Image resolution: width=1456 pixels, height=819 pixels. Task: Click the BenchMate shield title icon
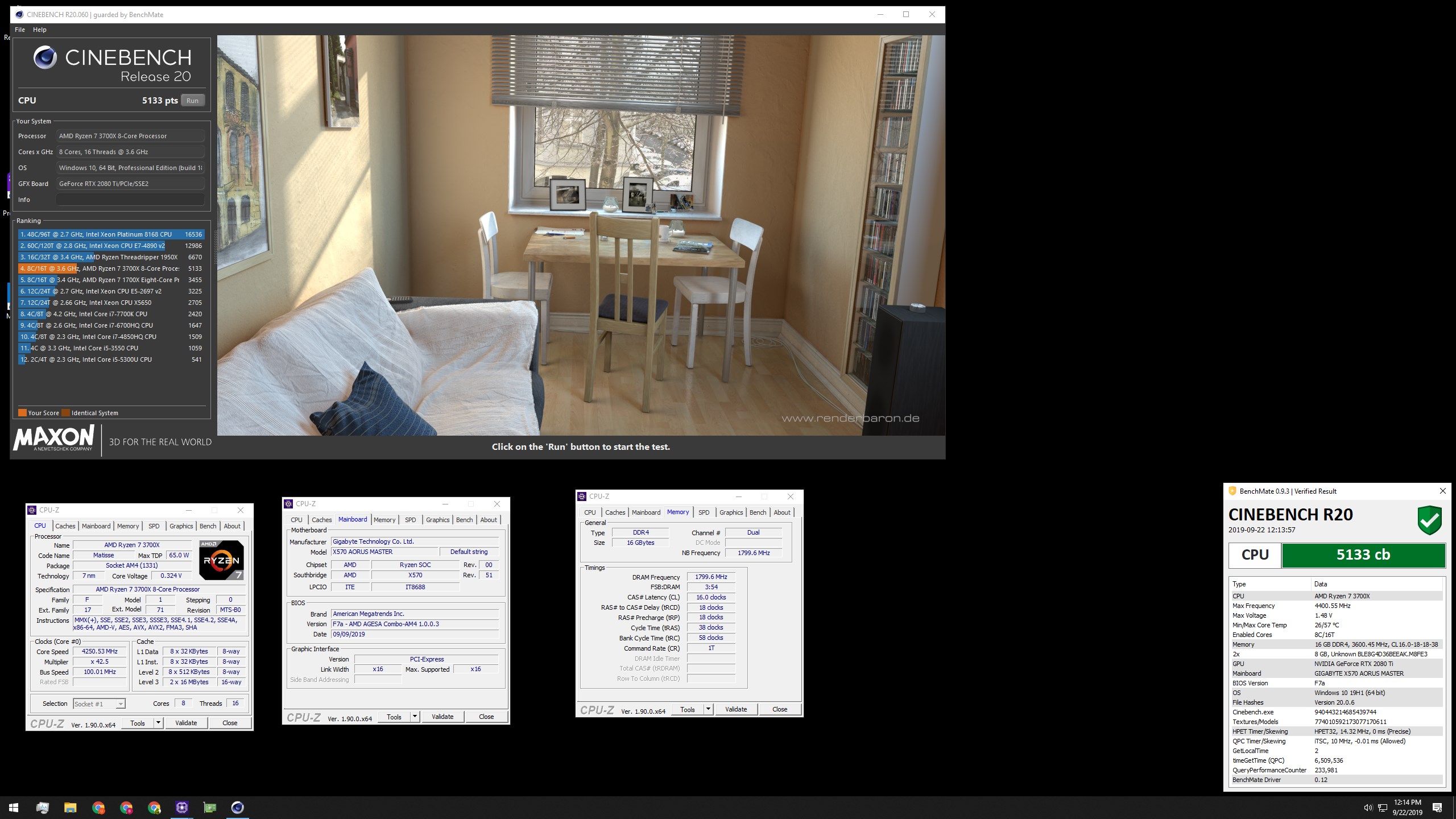click(1232, 491)
